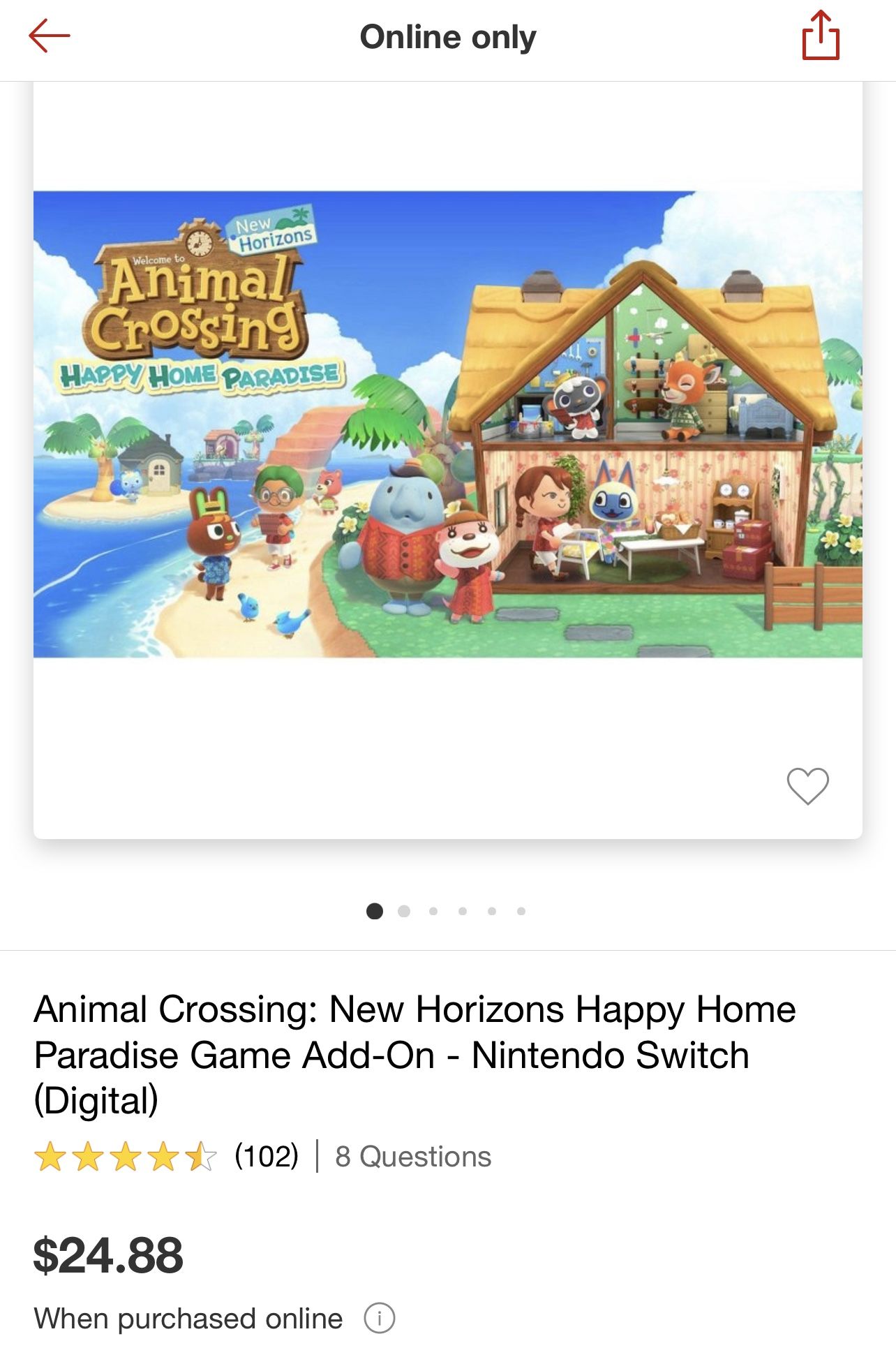
Task: Open the info icon beside When purchased online
Action: click(x=380, y=1319)
